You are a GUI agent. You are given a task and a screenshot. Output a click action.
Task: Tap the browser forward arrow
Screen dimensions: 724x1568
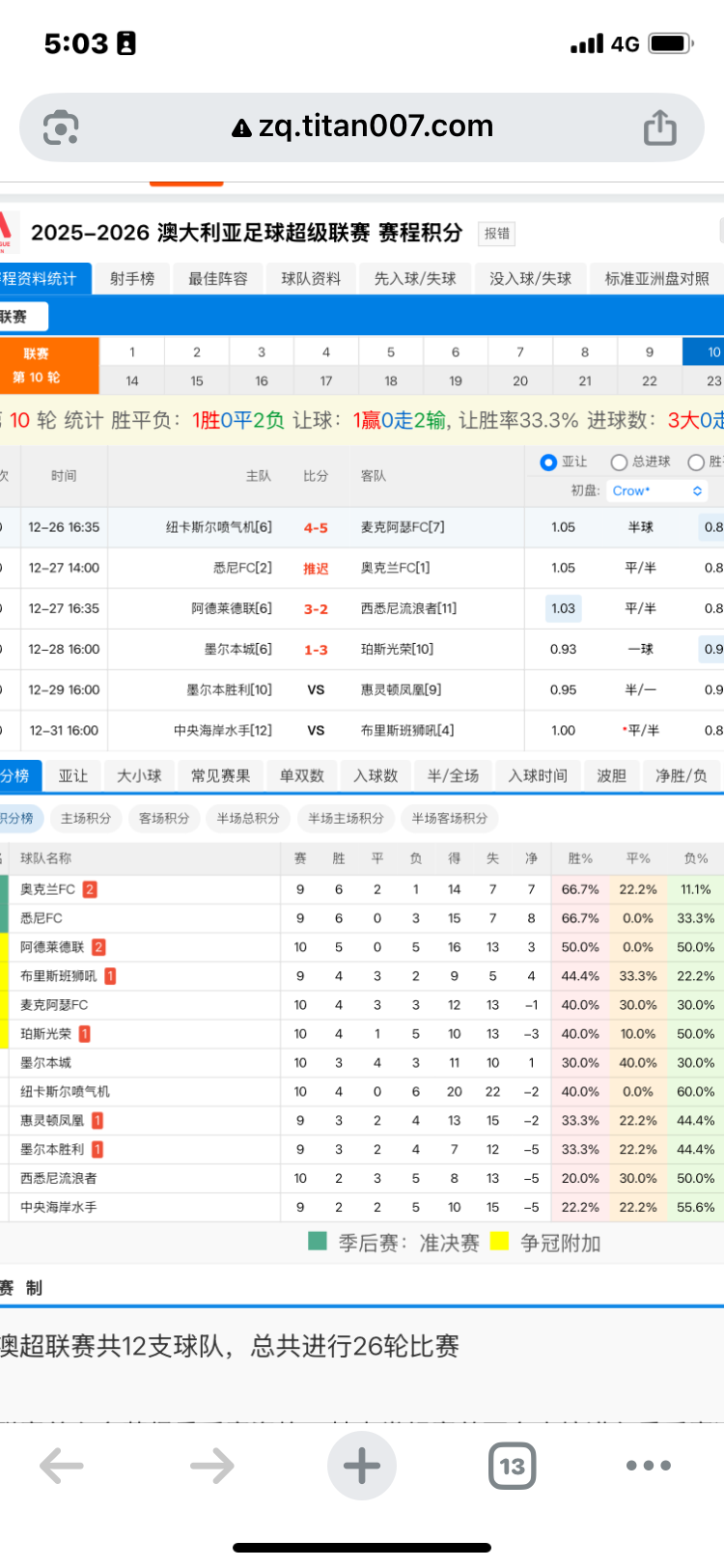pyautogui.click(x=211, y=1466)
